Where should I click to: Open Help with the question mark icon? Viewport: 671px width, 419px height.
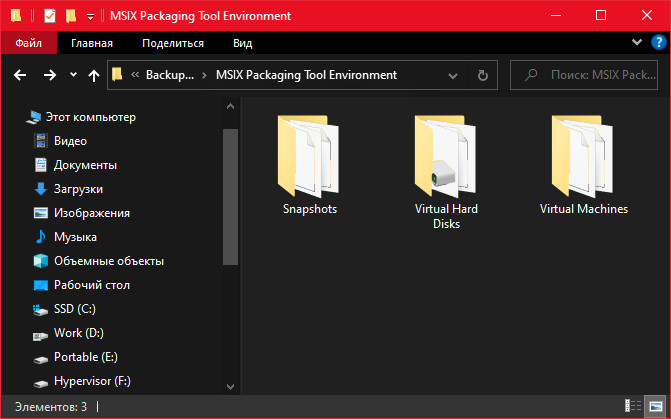coord(659,42)
